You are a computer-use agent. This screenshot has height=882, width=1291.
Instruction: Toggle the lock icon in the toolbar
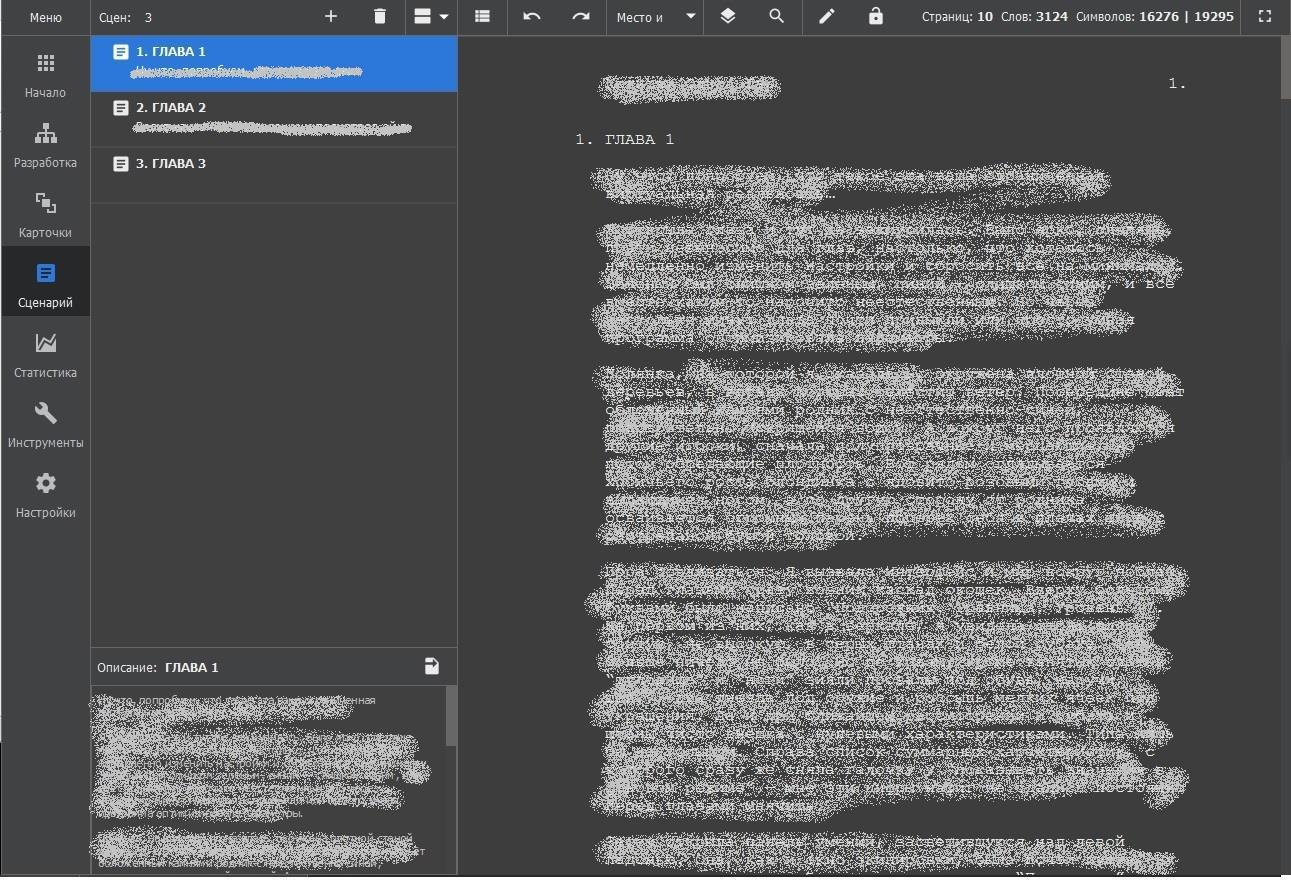pos(876,17)
